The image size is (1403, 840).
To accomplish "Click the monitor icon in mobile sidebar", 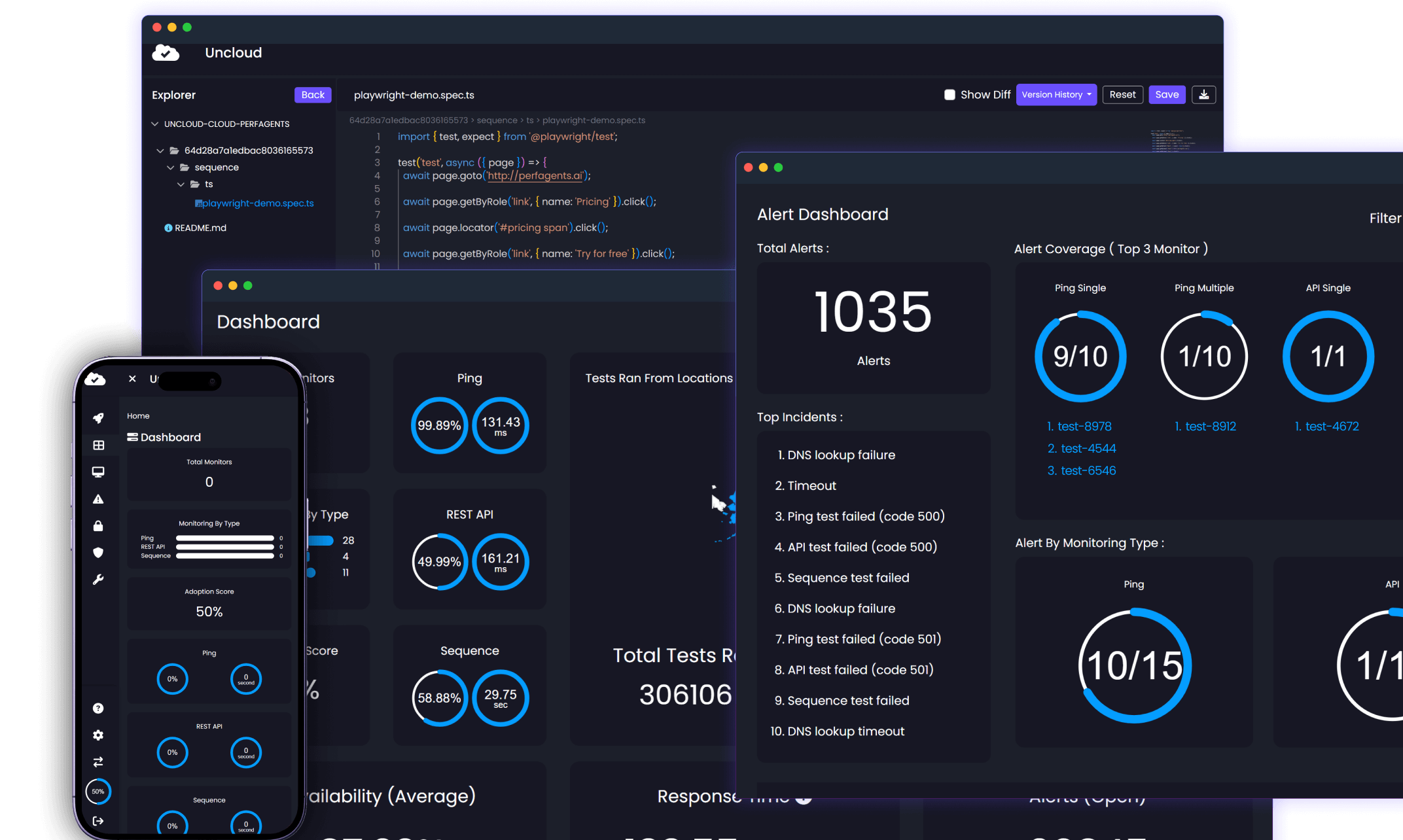I will [x=99, y=472].
